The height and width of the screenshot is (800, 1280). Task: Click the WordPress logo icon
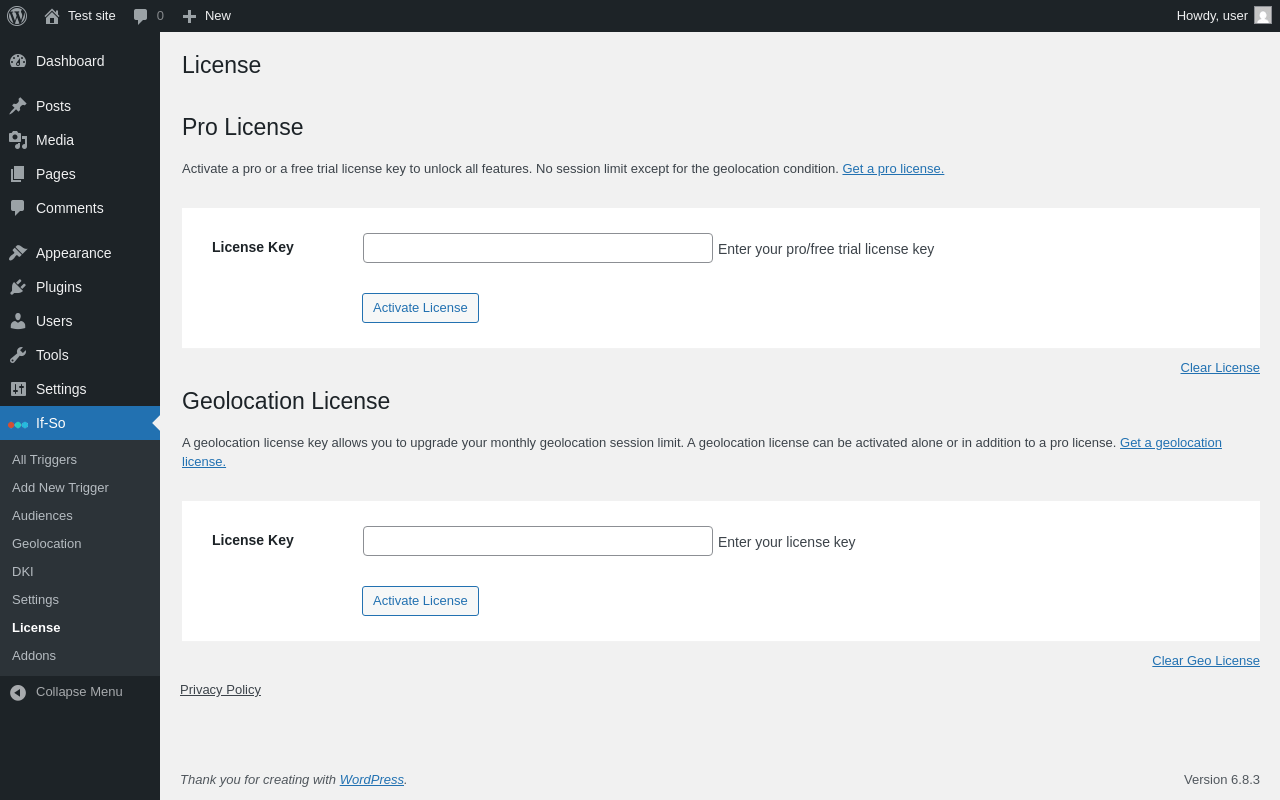pyautogui.click(x=17, y=16)
